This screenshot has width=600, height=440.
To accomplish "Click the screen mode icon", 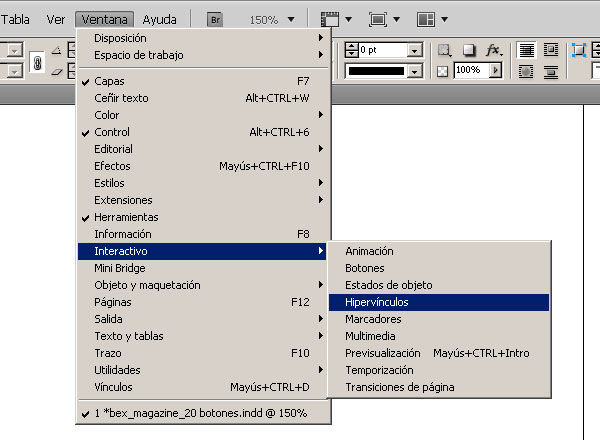I will click(x=378, y=19).
